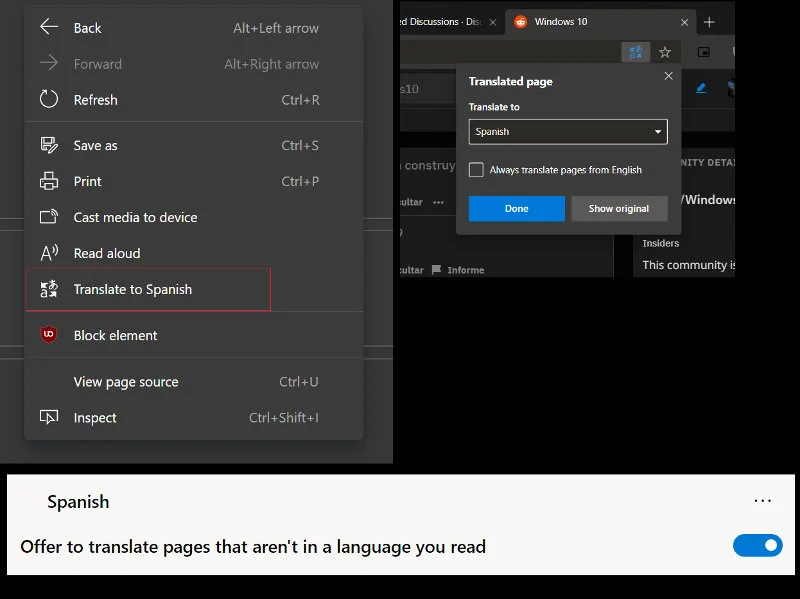This screenshot has height=599, width=800.
Task: Click the uBlock Origin shield icon
Action: click(48, 333)
